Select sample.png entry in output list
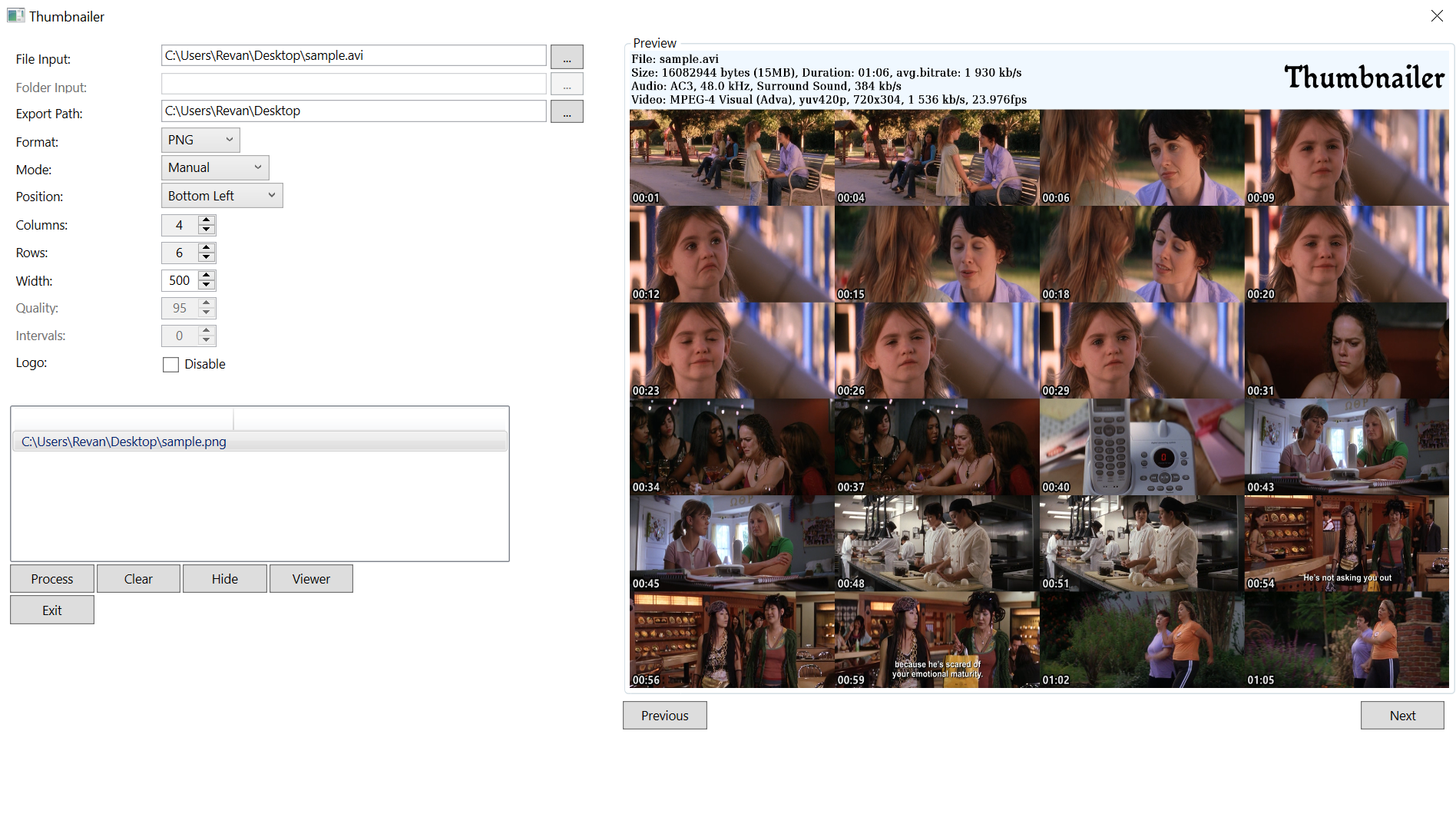This screenshot has width=1456, height=817. (260, 442)
